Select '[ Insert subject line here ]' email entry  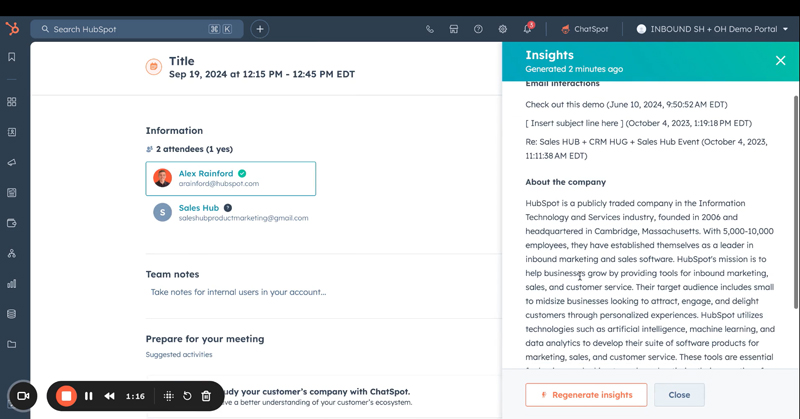coord(638,123)
